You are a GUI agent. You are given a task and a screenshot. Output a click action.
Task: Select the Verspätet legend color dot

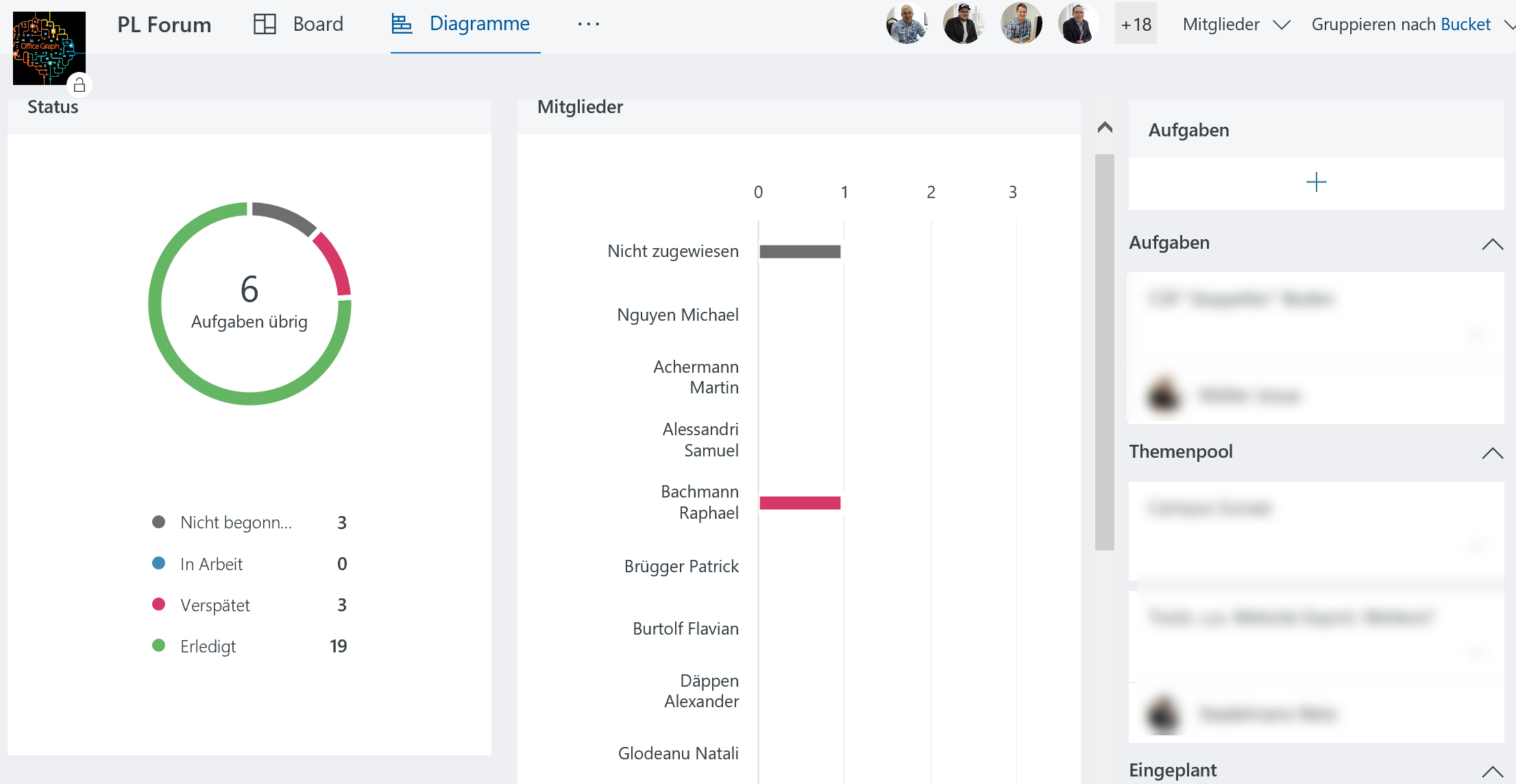(158, 604)
